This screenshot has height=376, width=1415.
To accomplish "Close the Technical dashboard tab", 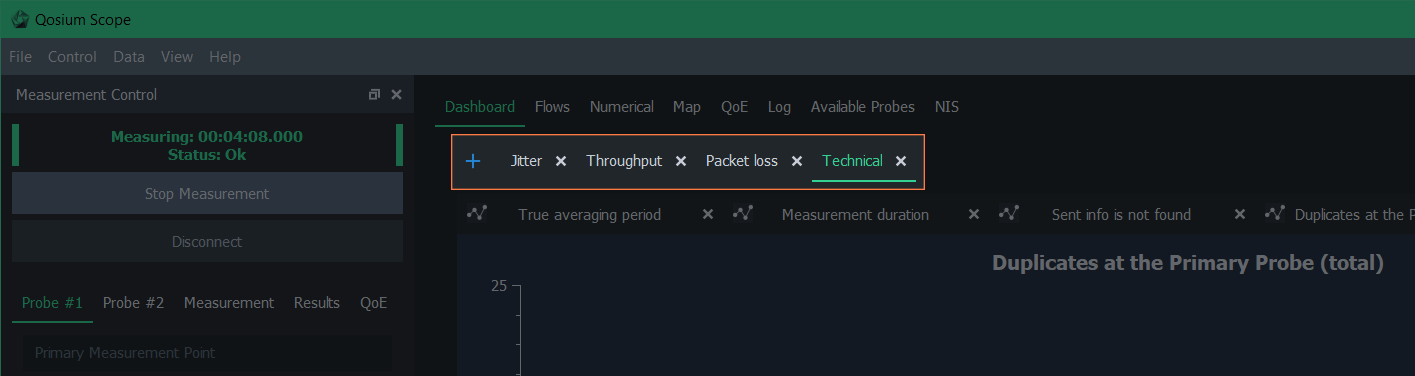I will 901,161.
